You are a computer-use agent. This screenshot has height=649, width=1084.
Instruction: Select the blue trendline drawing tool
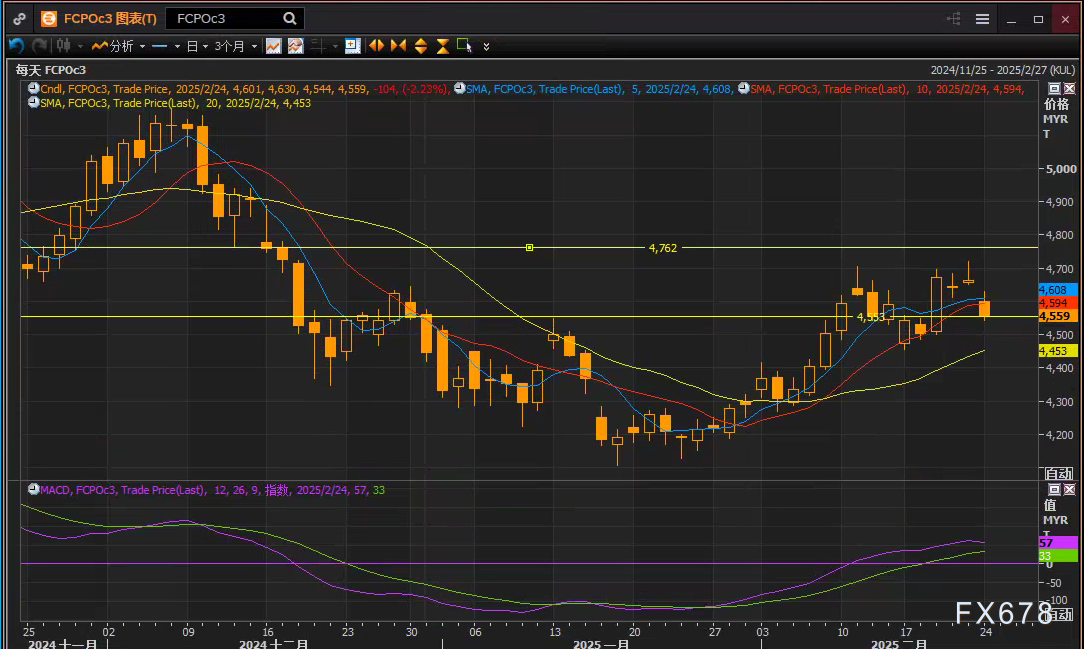pos(159,45)
